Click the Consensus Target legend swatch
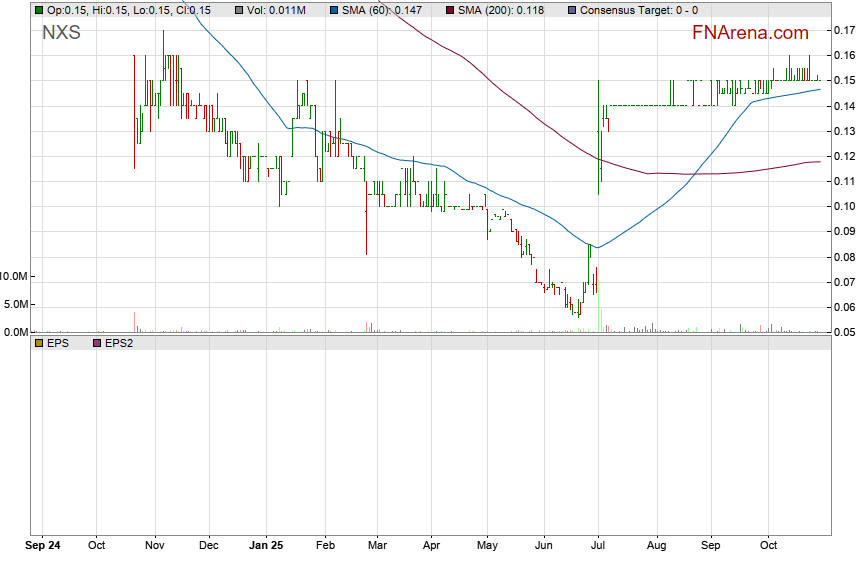Screen dimensions: 859x566 click(x=571, y=10)
